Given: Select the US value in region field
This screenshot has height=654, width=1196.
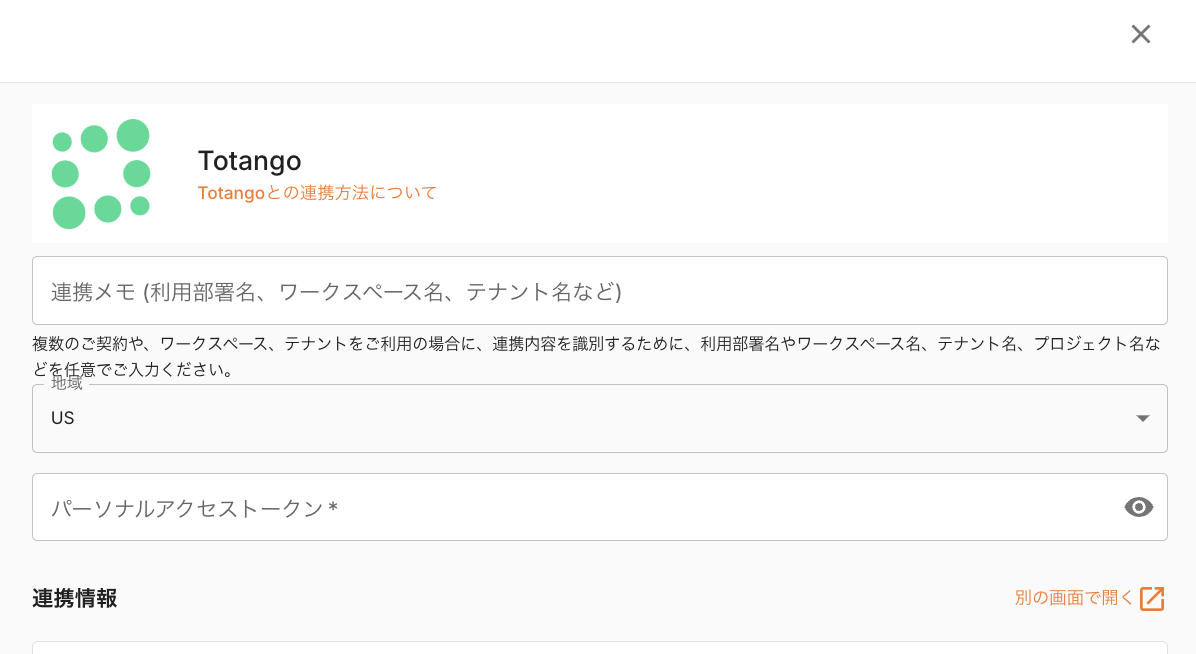Looking at the screenshot, I should click(63, 418).
